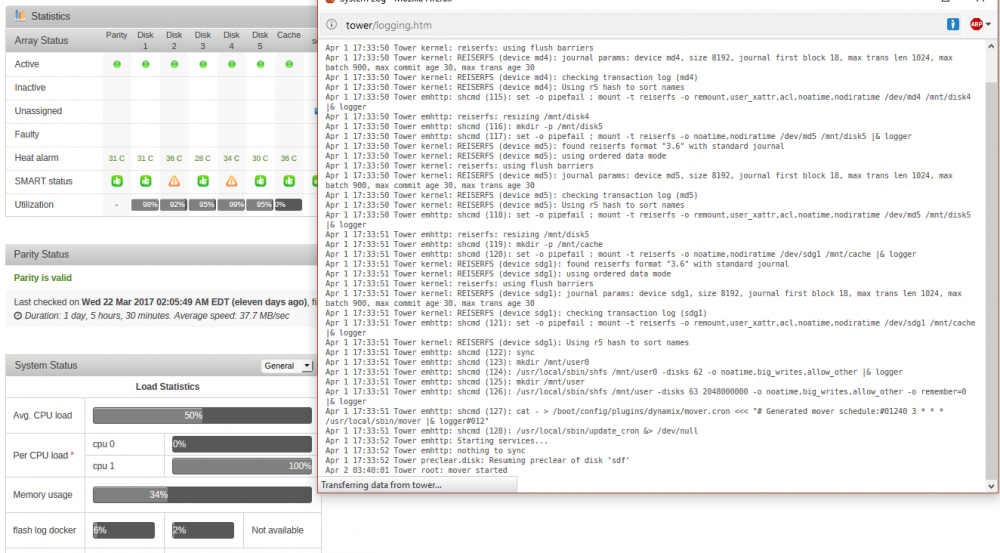Open the ABP icon dropdown arrow
The image size is (1000, 553).
[988, 24]
